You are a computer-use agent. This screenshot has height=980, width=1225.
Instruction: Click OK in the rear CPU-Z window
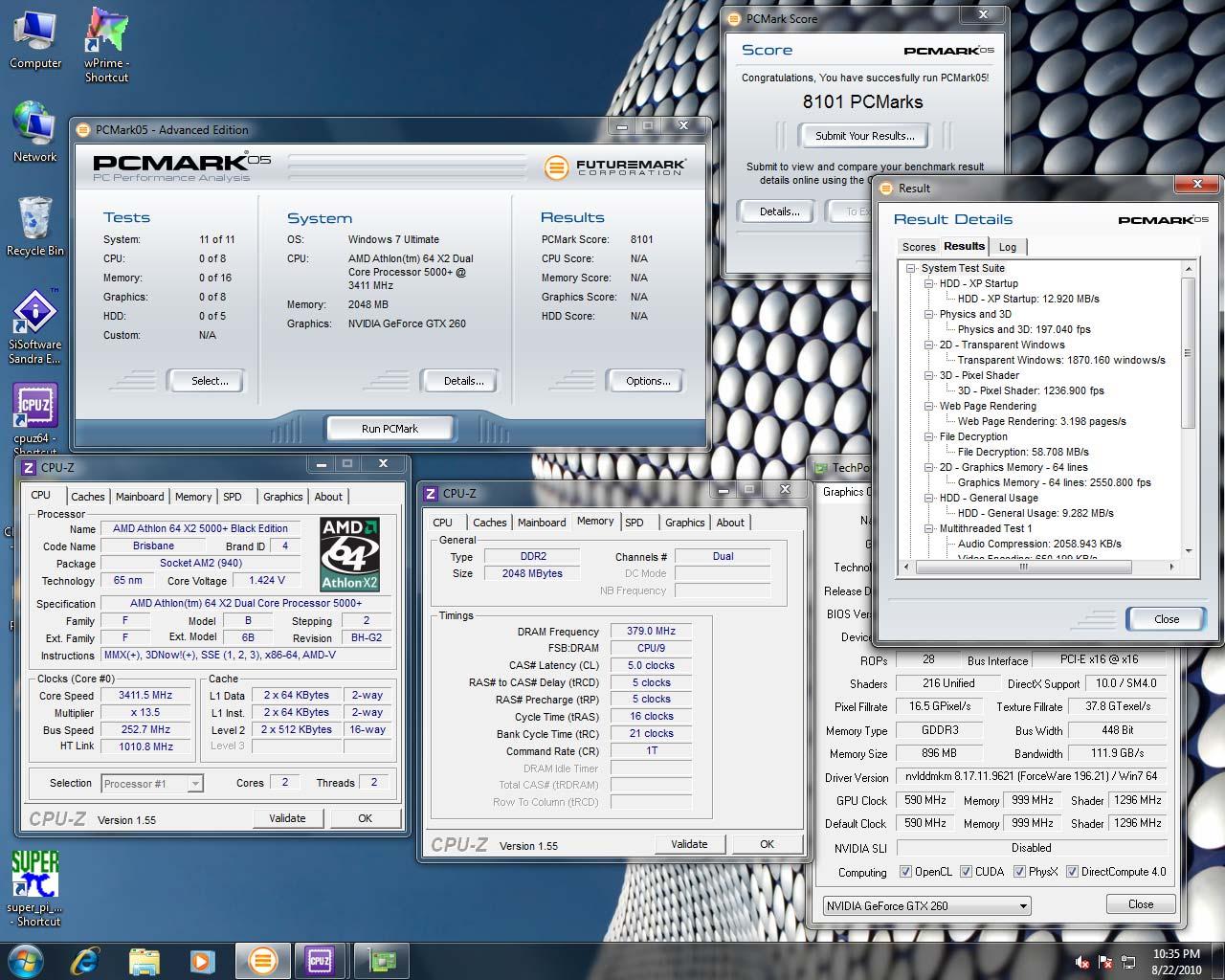365,818
